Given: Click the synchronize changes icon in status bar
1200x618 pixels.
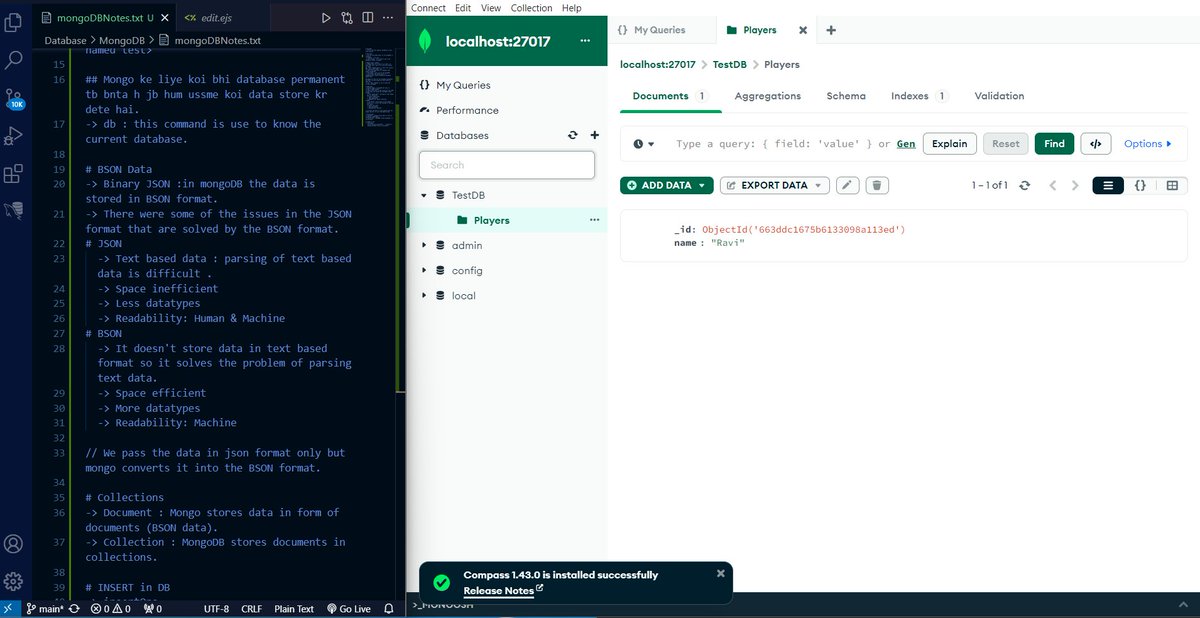Looking at the screenshot, I should 75,608.
